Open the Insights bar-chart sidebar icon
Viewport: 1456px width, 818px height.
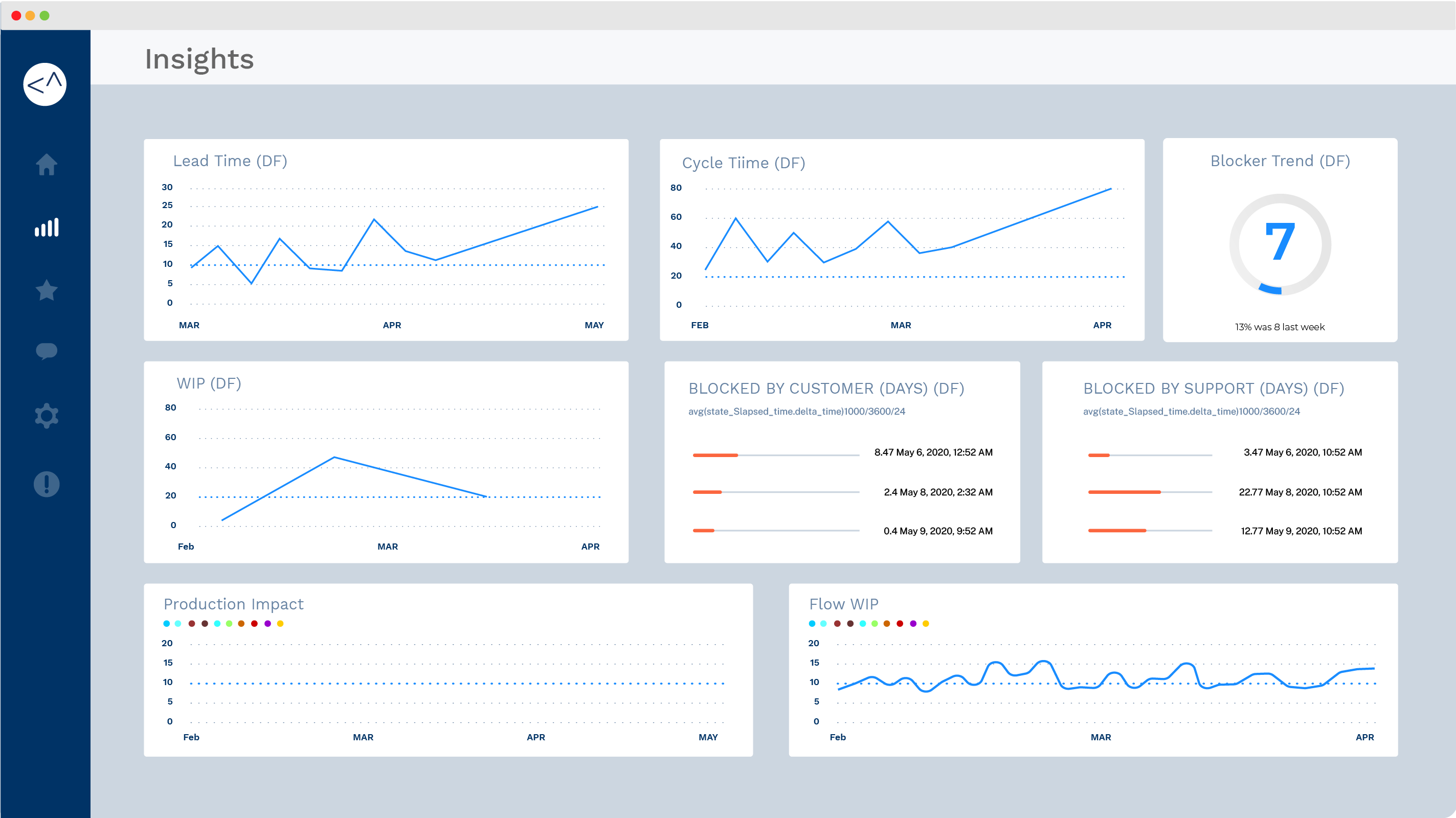[47, 227]
